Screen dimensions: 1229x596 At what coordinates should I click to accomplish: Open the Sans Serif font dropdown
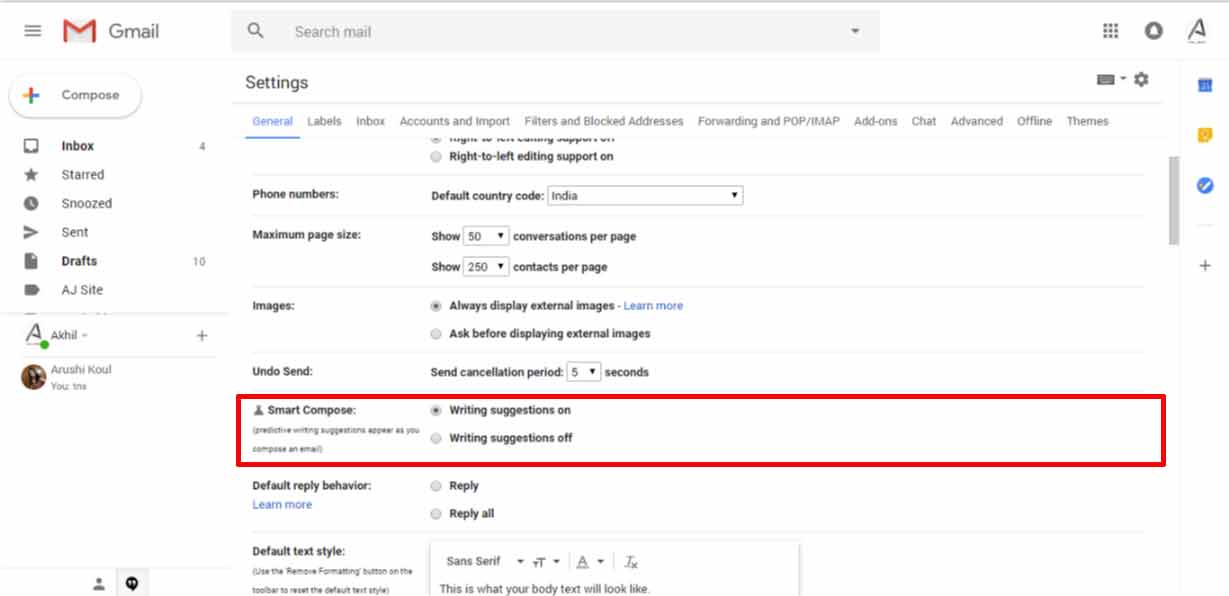point(485,562)
